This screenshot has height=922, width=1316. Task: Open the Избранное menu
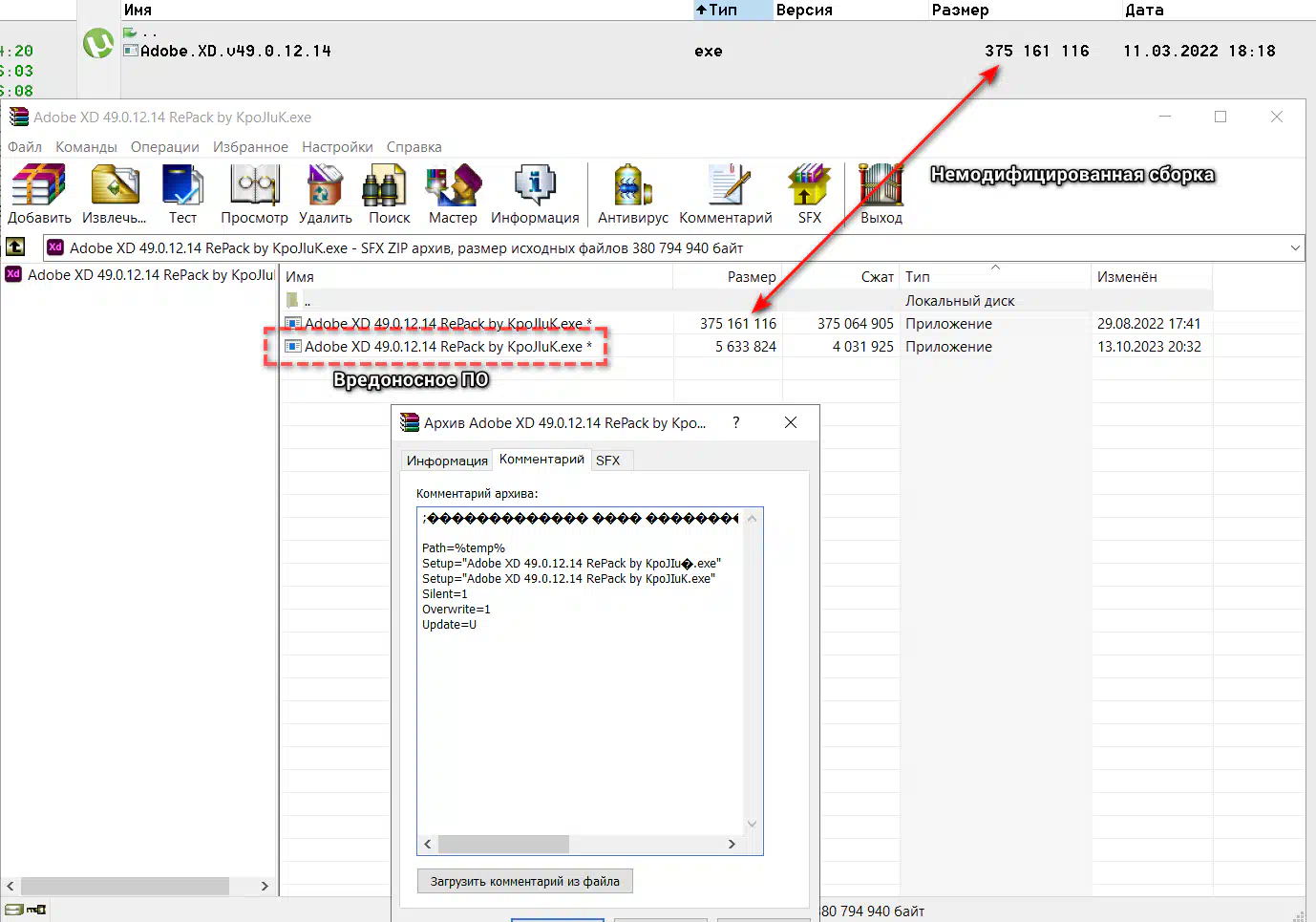[x=250, y=147]
